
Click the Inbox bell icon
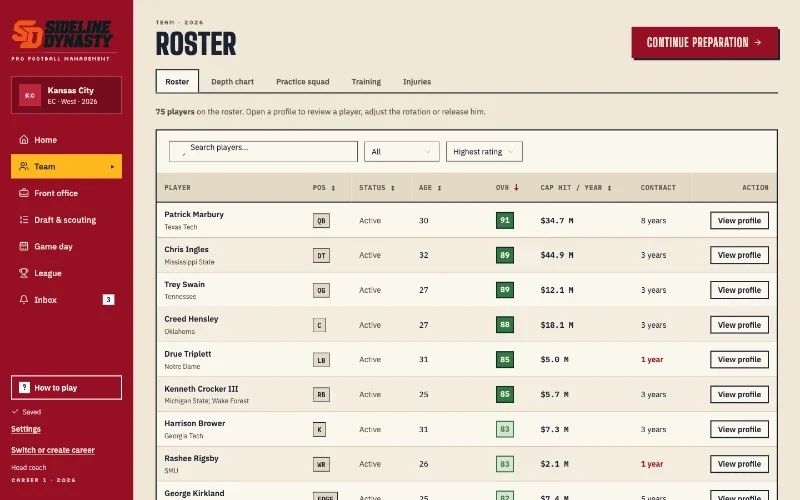click(x=23, y=299)
